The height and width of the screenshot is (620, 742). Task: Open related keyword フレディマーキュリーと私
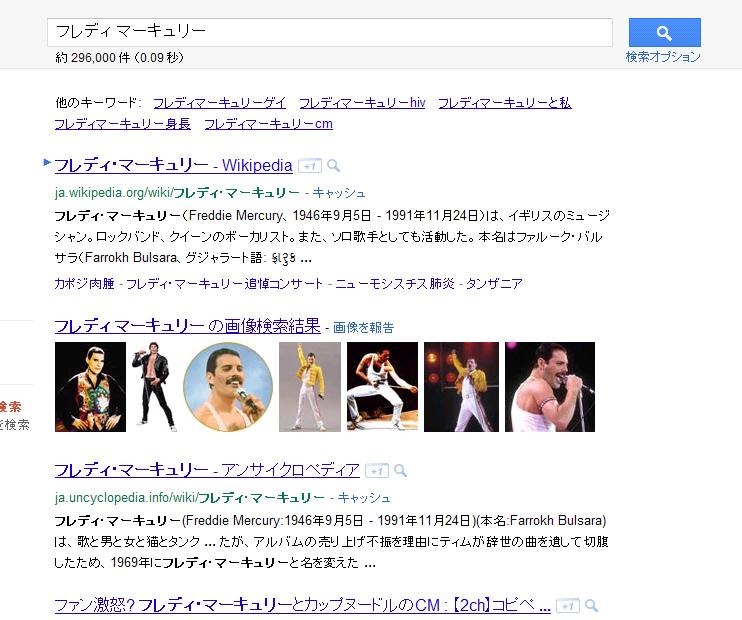505,103
